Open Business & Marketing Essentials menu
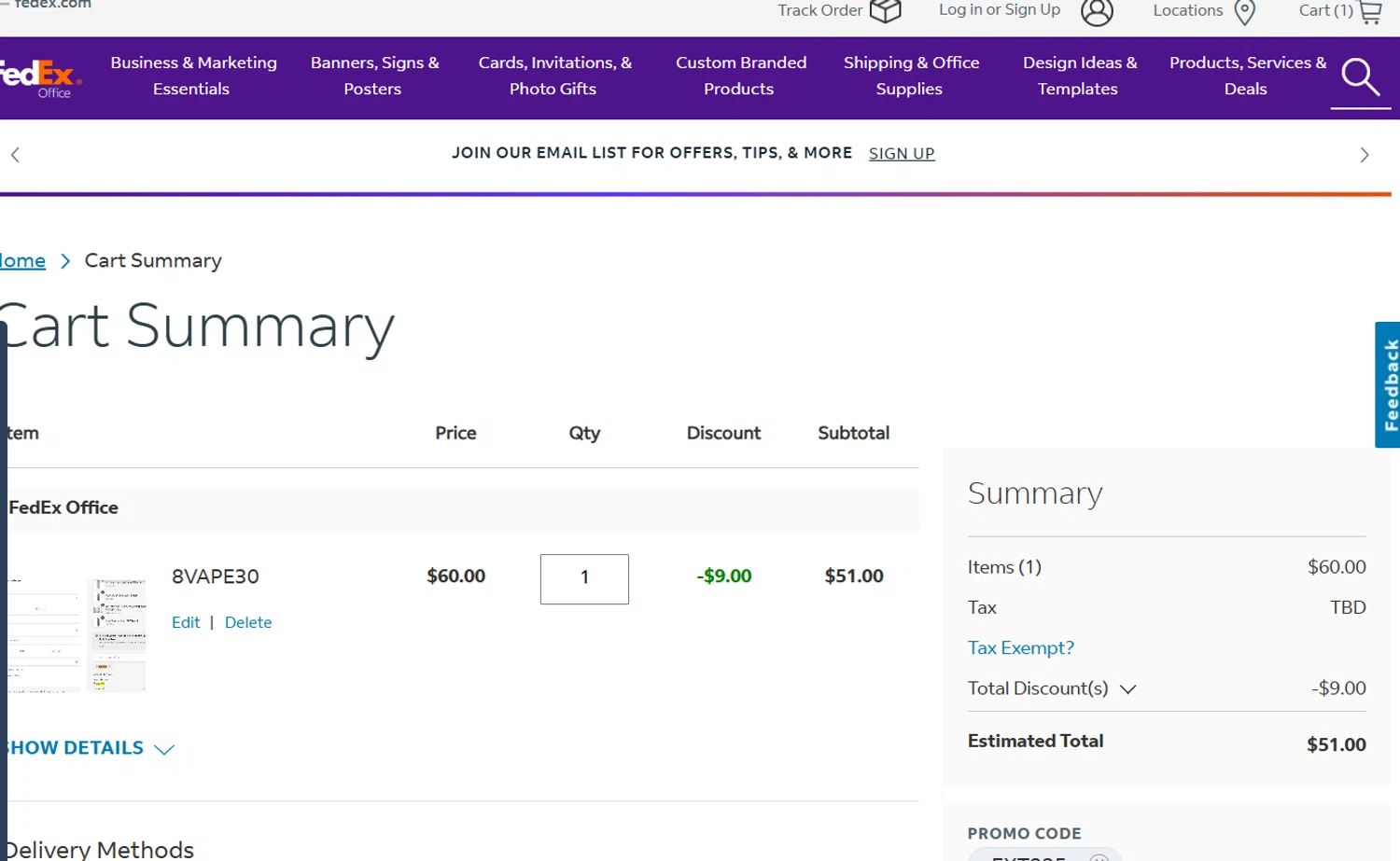The height and width of the screenshot is (861, 1400). (193, 76)
